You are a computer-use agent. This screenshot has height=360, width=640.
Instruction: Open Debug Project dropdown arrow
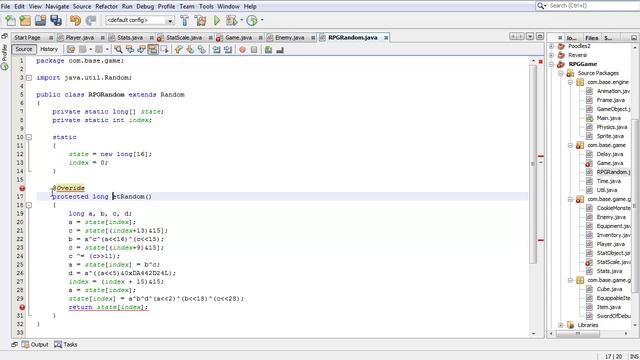[x=242, y=20]
